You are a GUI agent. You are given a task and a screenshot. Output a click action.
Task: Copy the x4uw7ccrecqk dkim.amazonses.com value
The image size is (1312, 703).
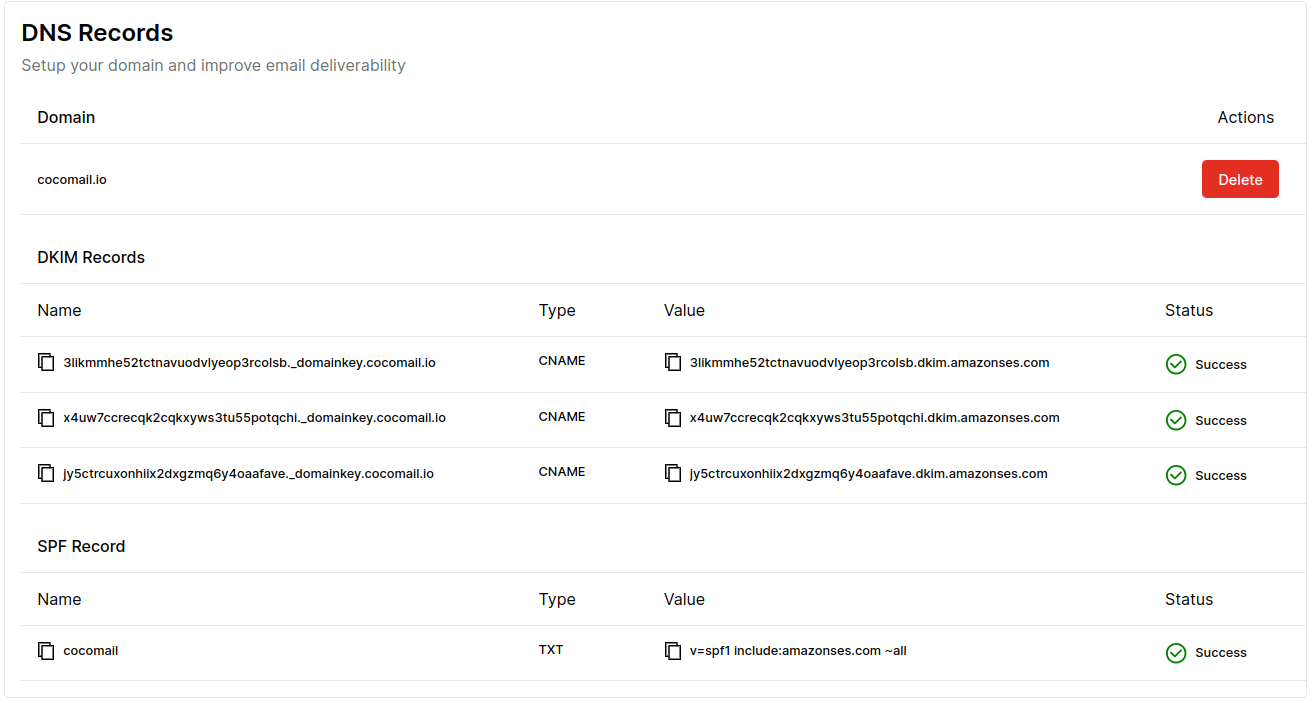[673, 418]
